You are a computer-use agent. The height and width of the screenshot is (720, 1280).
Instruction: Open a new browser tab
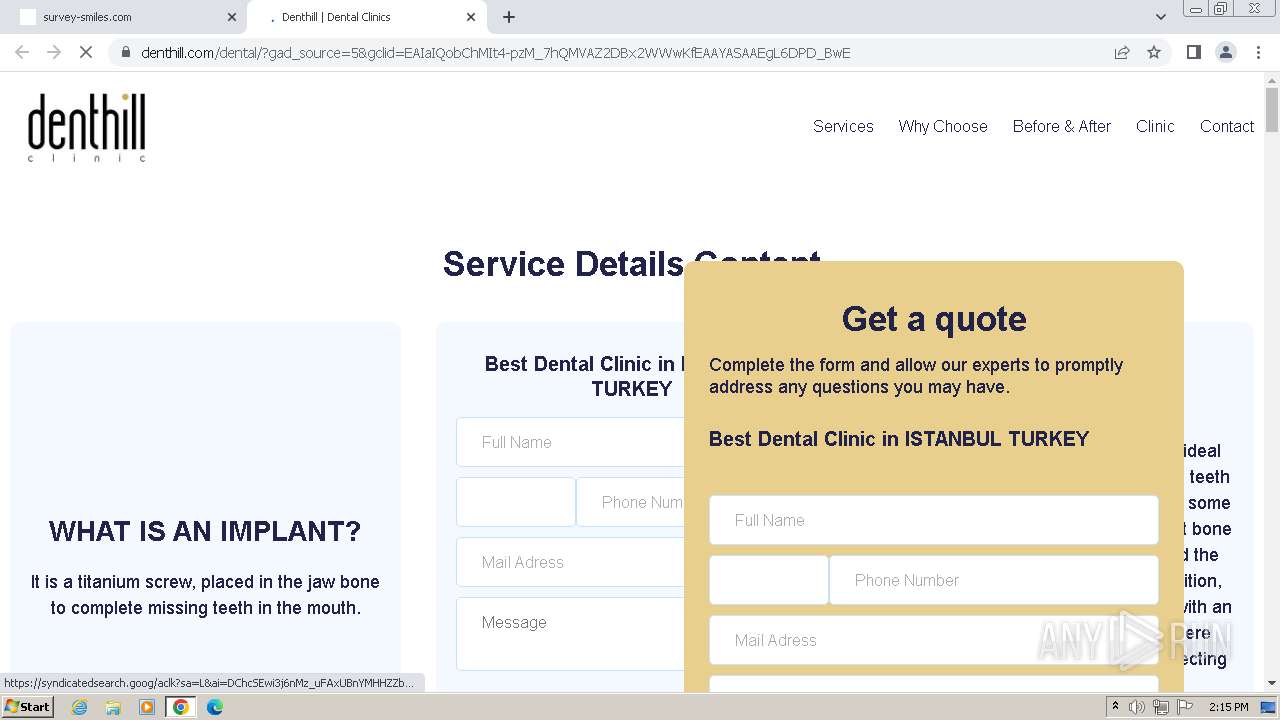(x=509, y=17)
